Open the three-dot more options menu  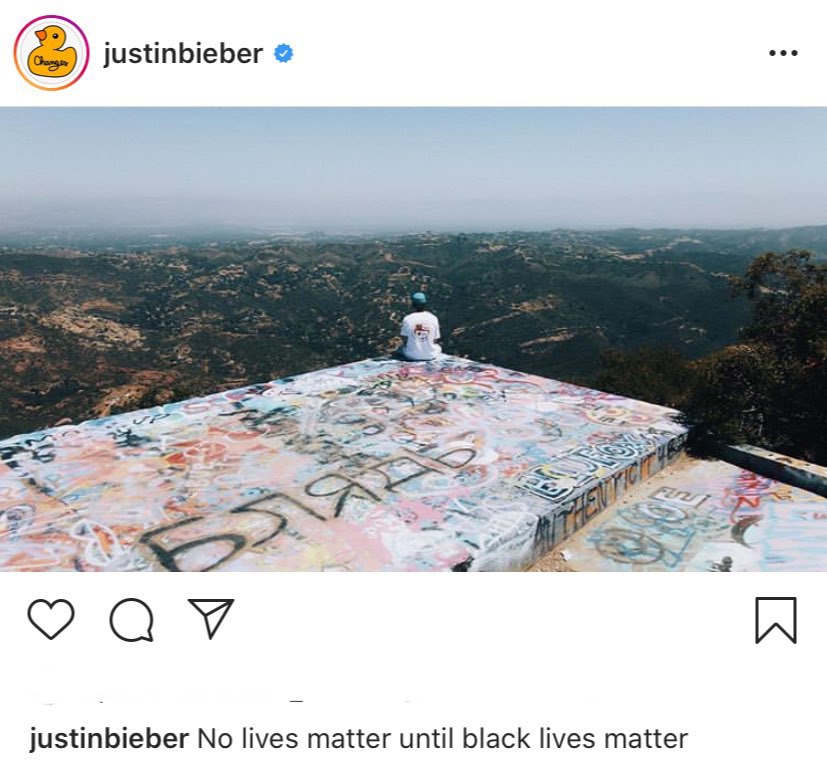point(783,53)
